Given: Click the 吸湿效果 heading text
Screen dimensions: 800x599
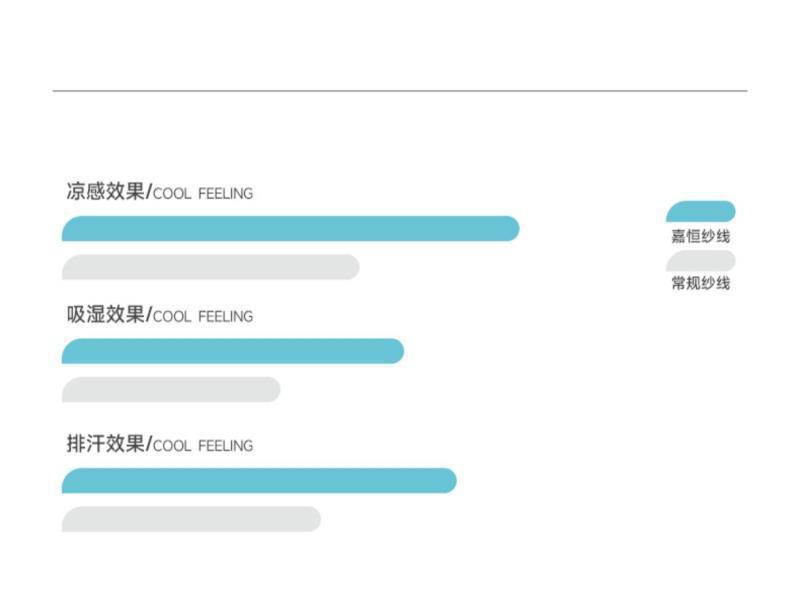Looking at the screenshot, I should click(106, 314).
